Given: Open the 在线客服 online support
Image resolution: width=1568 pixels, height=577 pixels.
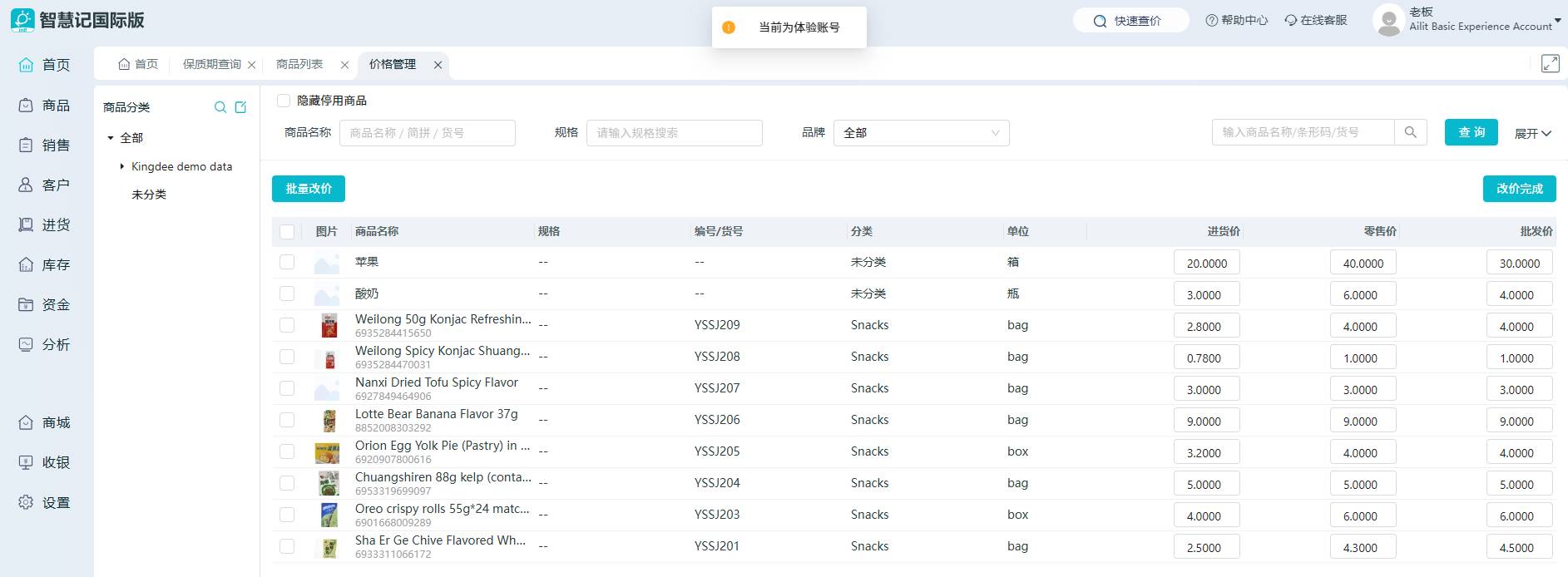Looking at the screenshot, I should pyautogui.click(x=1316, y=20).
